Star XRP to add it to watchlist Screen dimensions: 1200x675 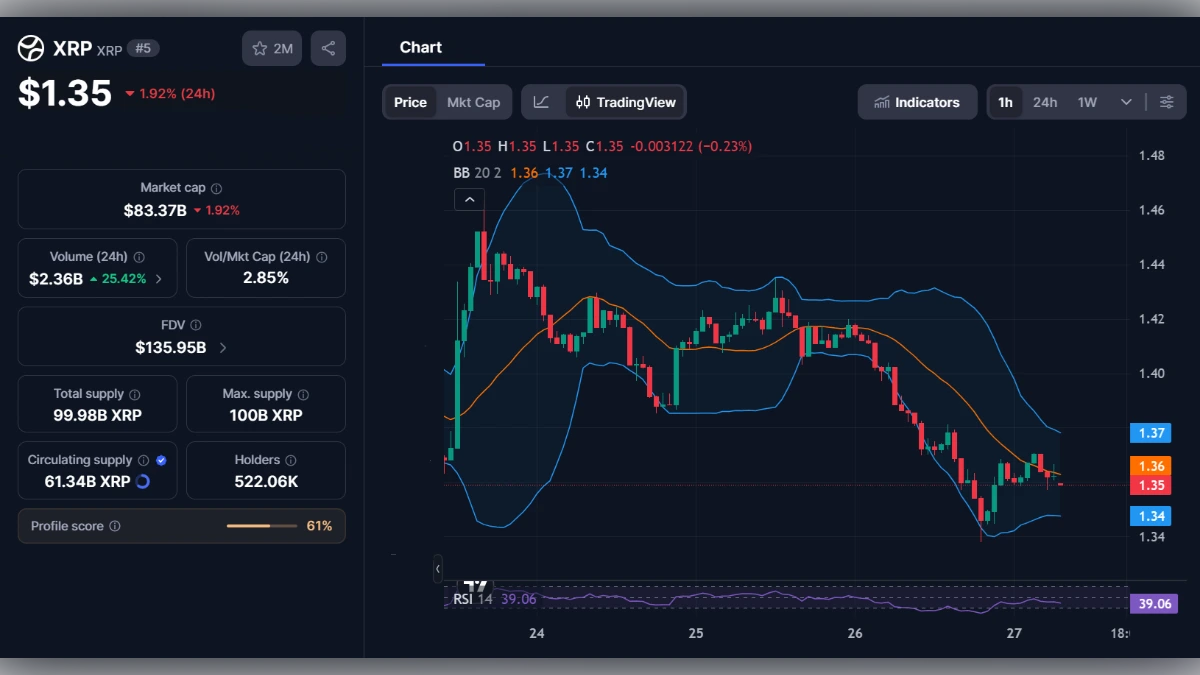coord(258,47)
